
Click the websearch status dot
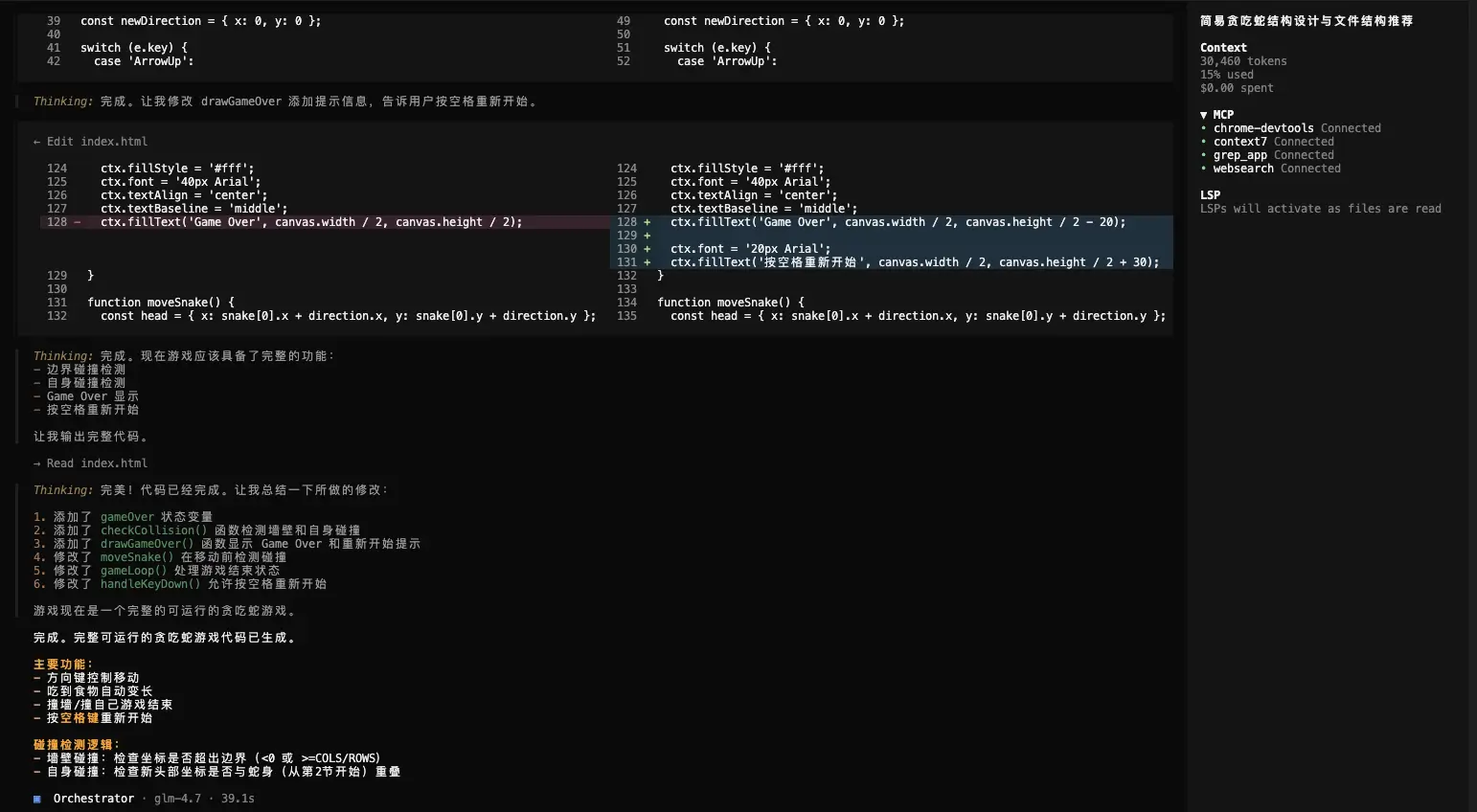pyautogui.click(x=1204, y=169)
